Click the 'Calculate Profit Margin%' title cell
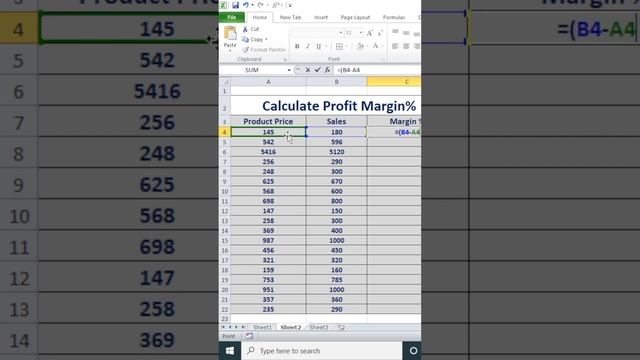Image resolution: width=640 pixels, height=360 pixels. pos(326,106)
